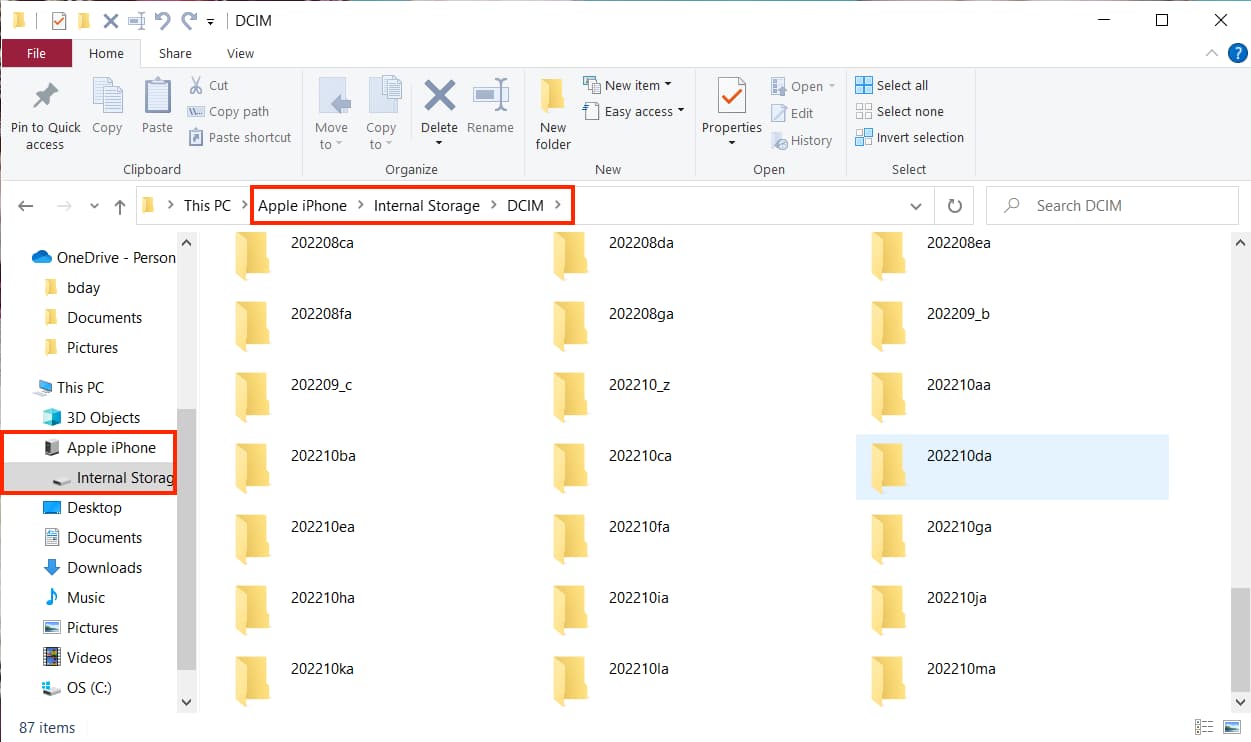Click Copy path in Clipboard group
The height and width of the screenshot is (742, 1251).
[x=228, y=112]
